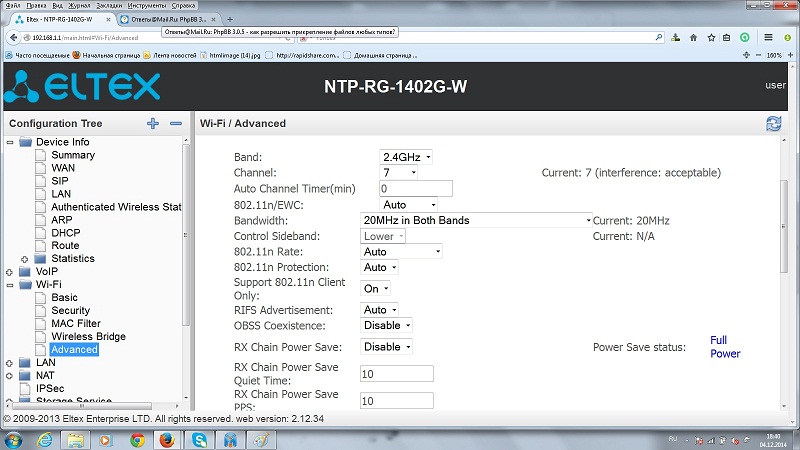Collapse the Device Info tree node

pos(10,142)
